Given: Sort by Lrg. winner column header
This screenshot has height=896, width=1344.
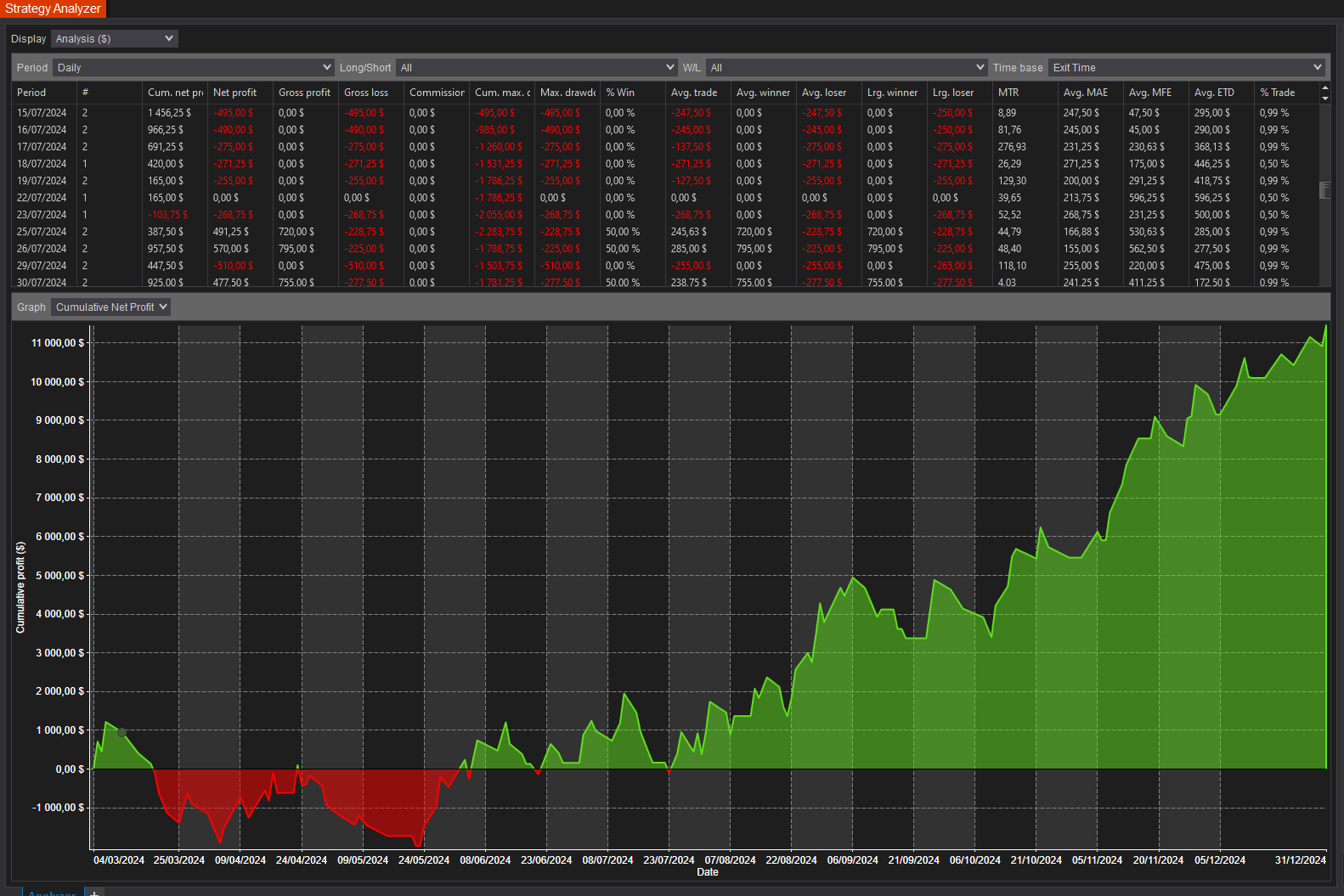Looking at the screenshot, I should pos(895,93).
